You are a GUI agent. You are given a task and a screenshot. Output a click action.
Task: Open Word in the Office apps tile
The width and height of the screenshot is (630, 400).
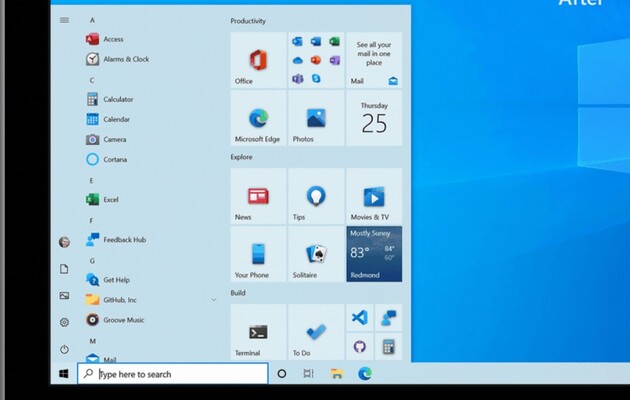(x=316, y=41)
